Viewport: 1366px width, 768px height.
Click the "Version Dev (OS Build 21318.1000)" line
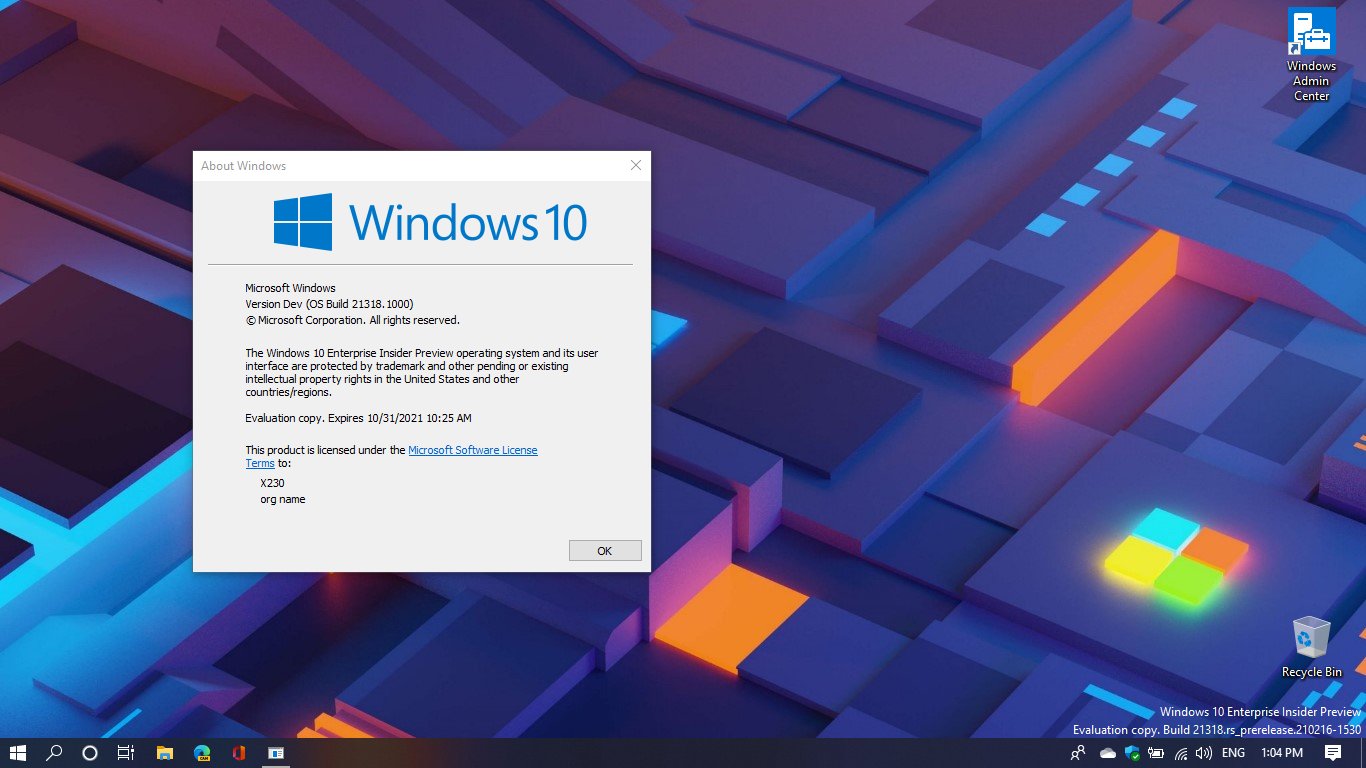329,304
